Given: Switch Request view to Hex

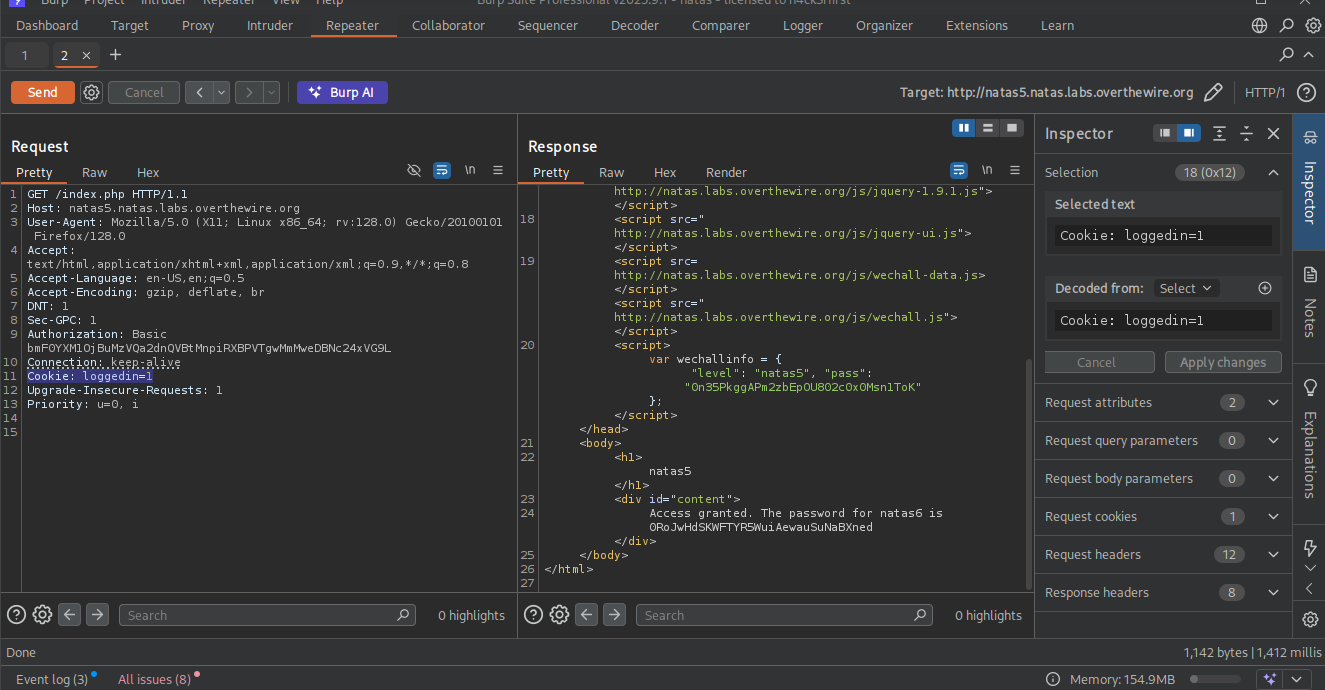Looking at the screenshot, I should click(x=148, y=172).
